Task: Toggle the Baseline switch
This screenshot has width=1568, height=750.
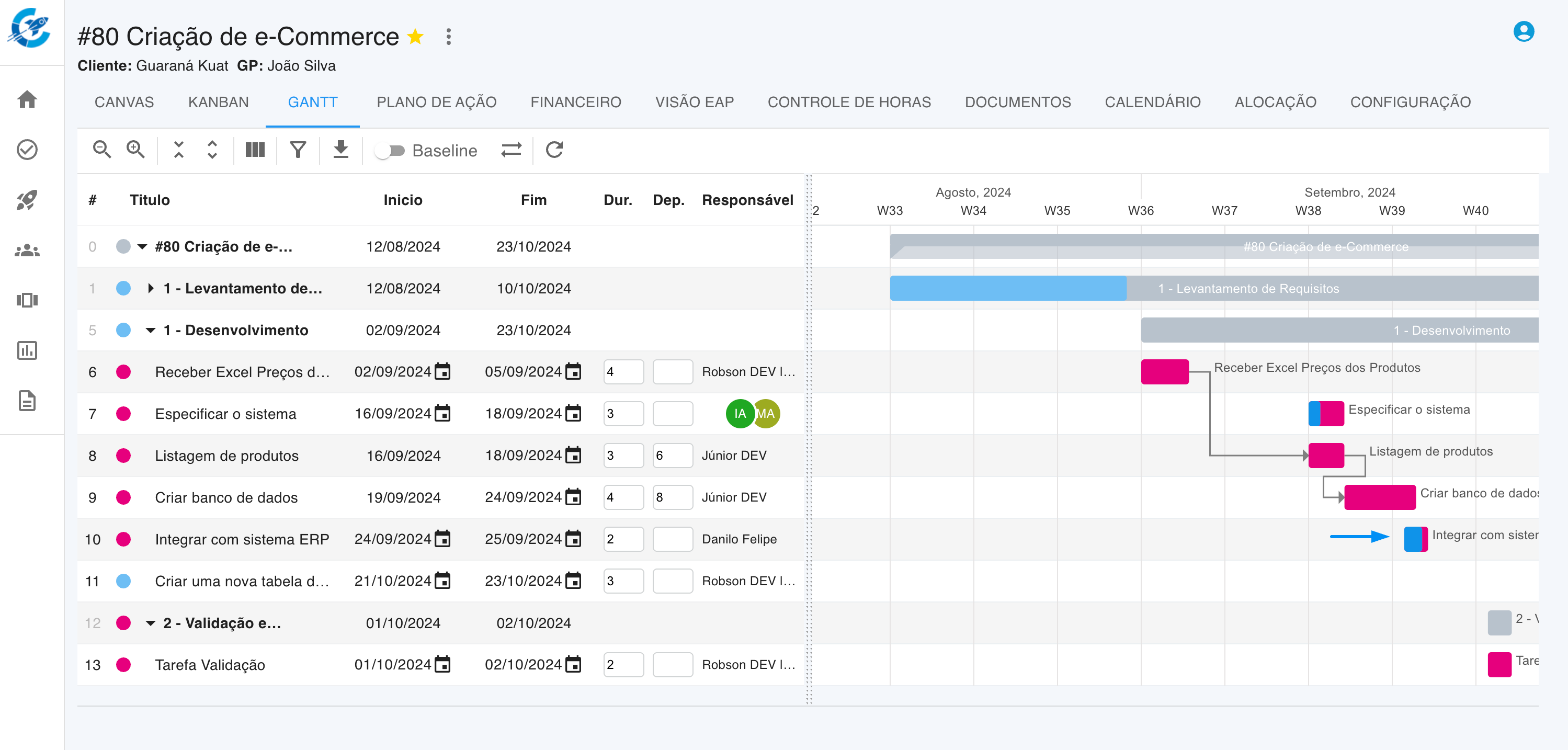Action: [x=390, y=150]
